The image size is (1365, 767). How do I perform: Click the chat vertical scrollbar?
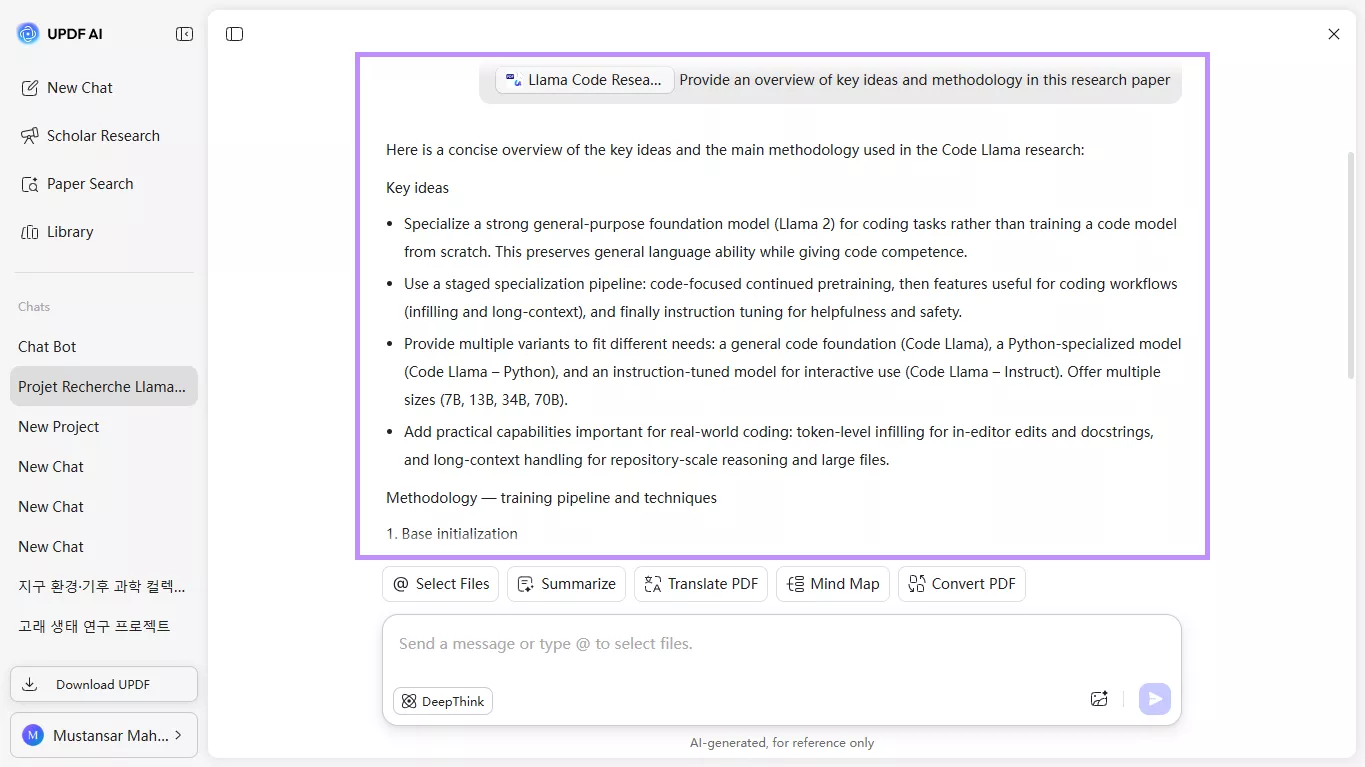pos(1351,266)
